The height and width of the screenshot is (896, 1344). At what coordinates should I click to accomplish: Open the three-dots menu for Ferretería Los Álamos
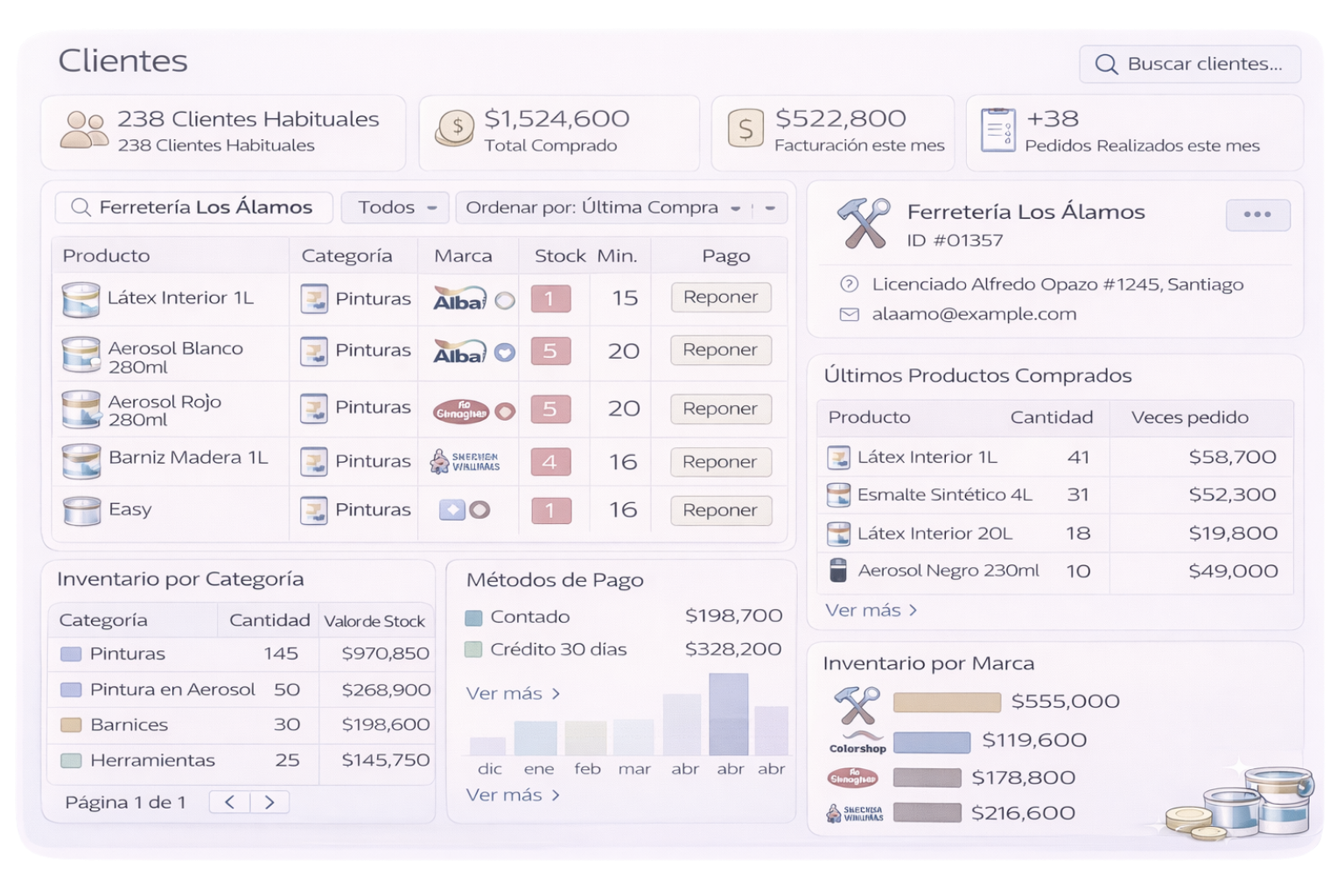click(1257, 214)
